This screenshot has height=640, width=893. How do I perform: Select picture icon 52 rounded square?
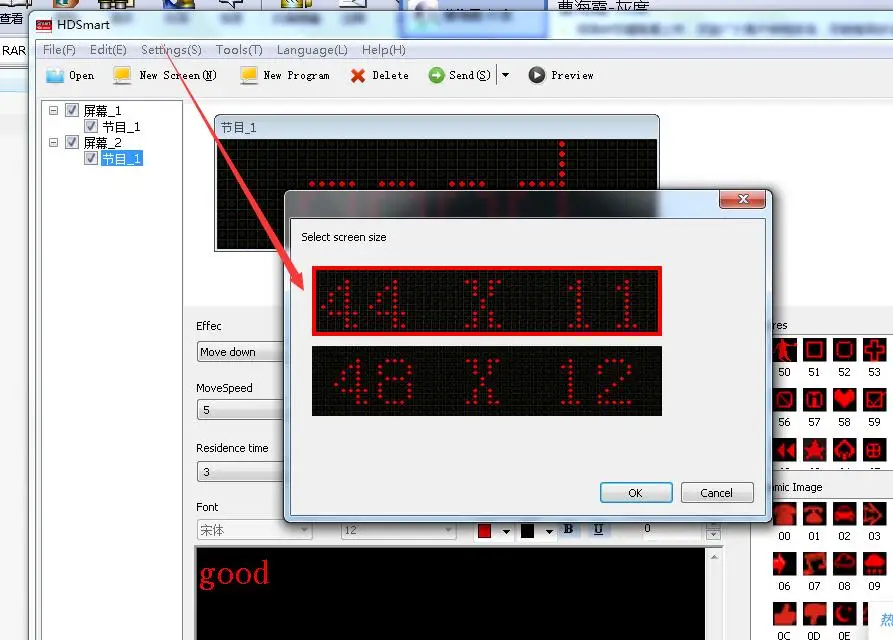click(845, 350)
